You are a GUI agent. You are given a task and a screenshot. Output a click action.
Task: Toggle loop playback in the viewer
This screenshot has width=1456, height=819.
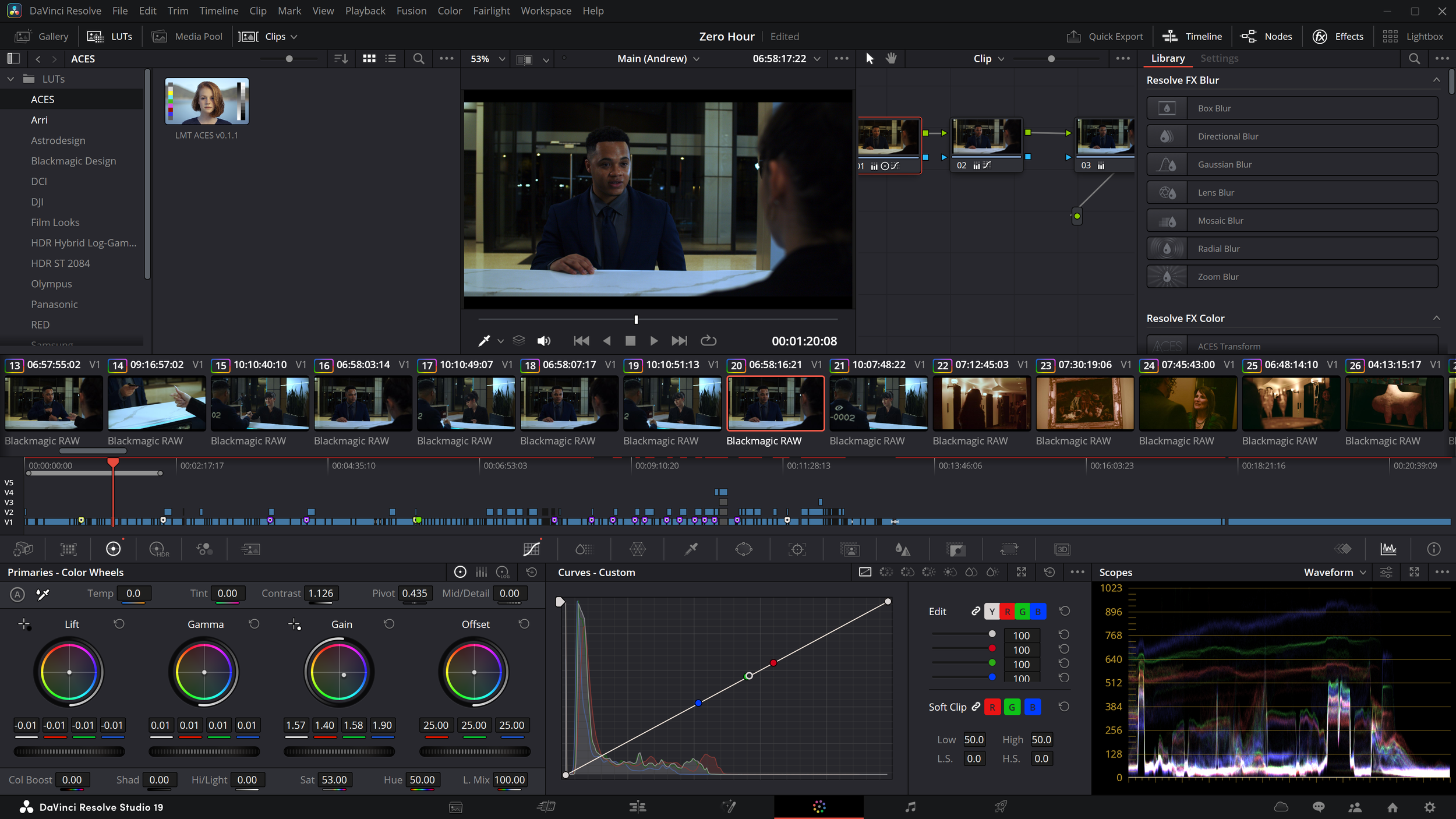coord(708,341)
